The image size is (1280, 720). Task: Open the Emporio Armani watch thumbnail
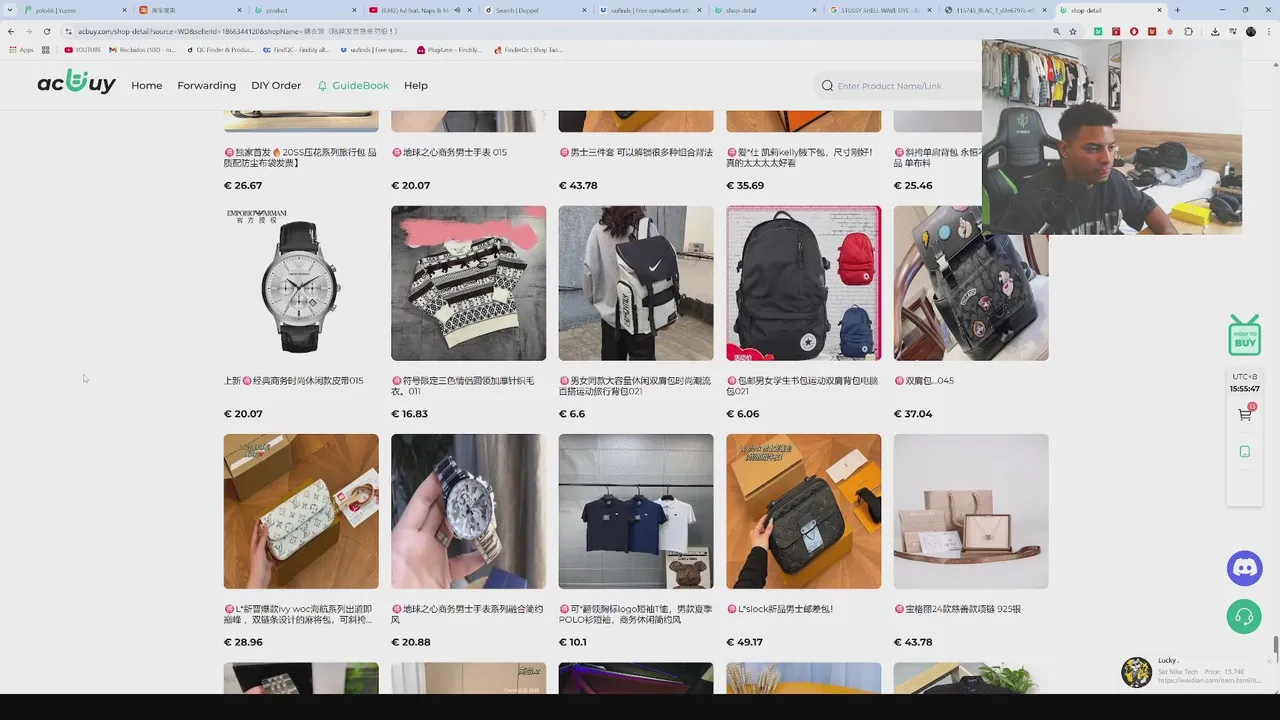point(301,283)
